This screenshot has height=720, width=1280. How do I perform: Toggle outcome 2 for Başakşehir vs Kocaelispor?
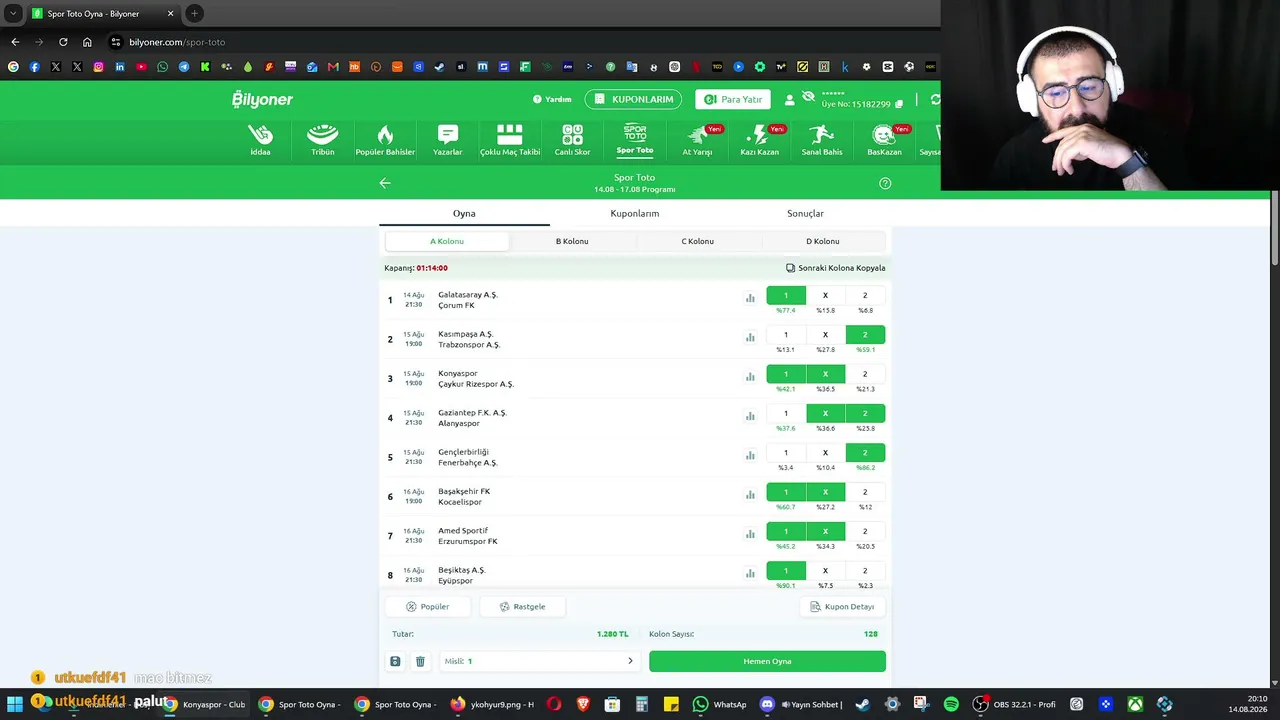click(865, 492)
